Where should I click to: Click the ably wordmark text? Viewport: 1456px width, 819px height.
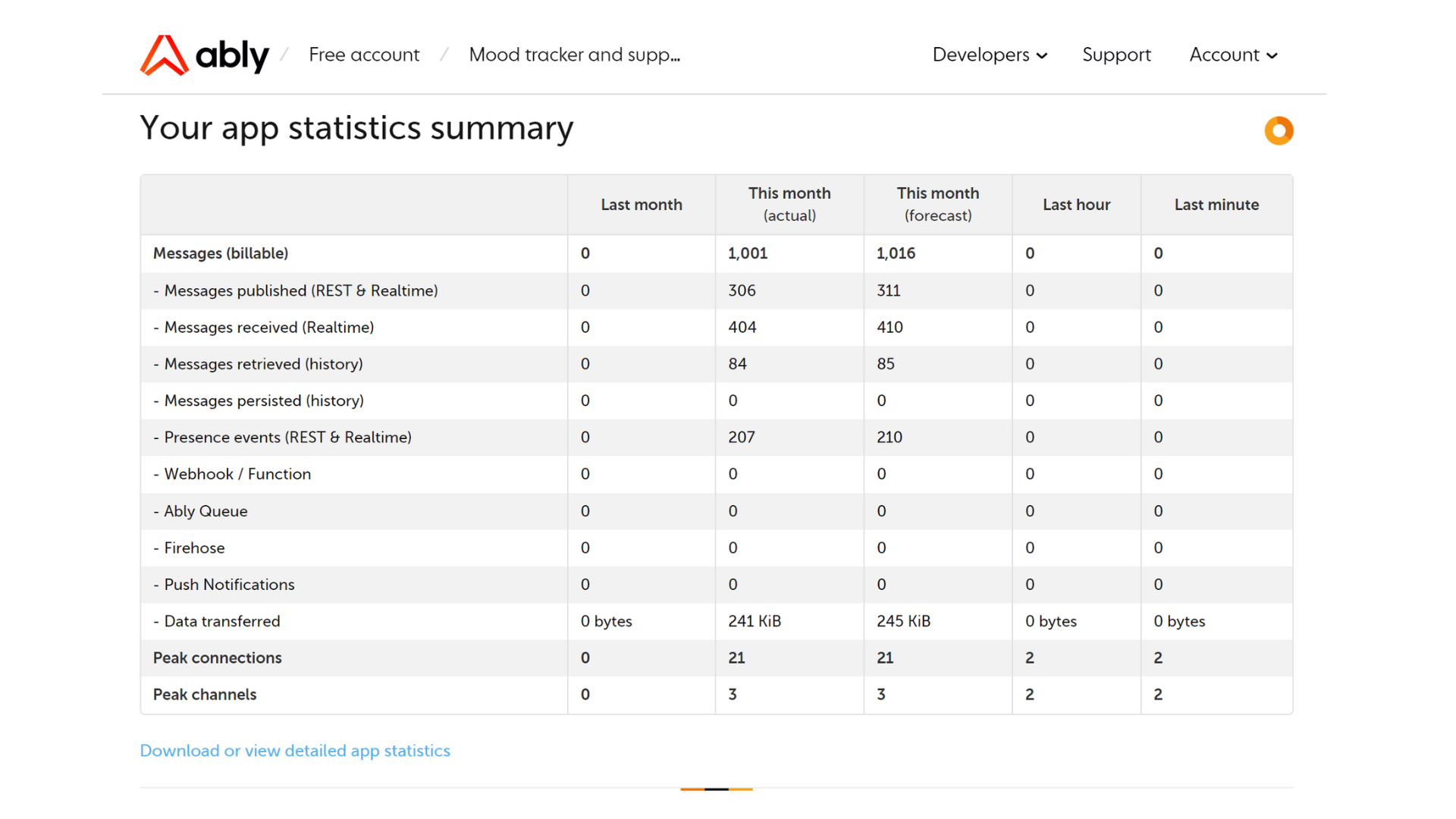pyautogui.click(x=232, y=55)
